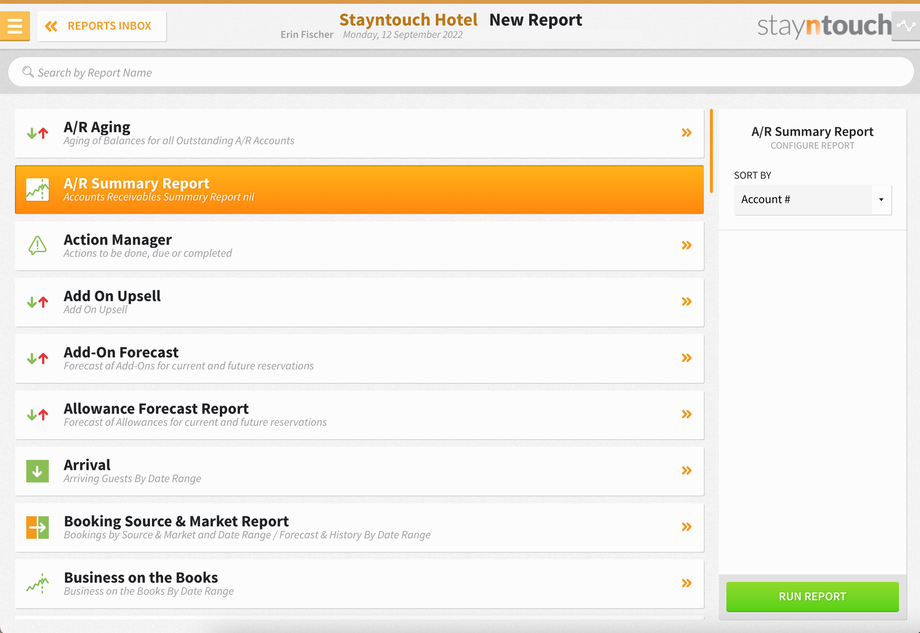Click the Erin Fischer user name

coord(307,35)
